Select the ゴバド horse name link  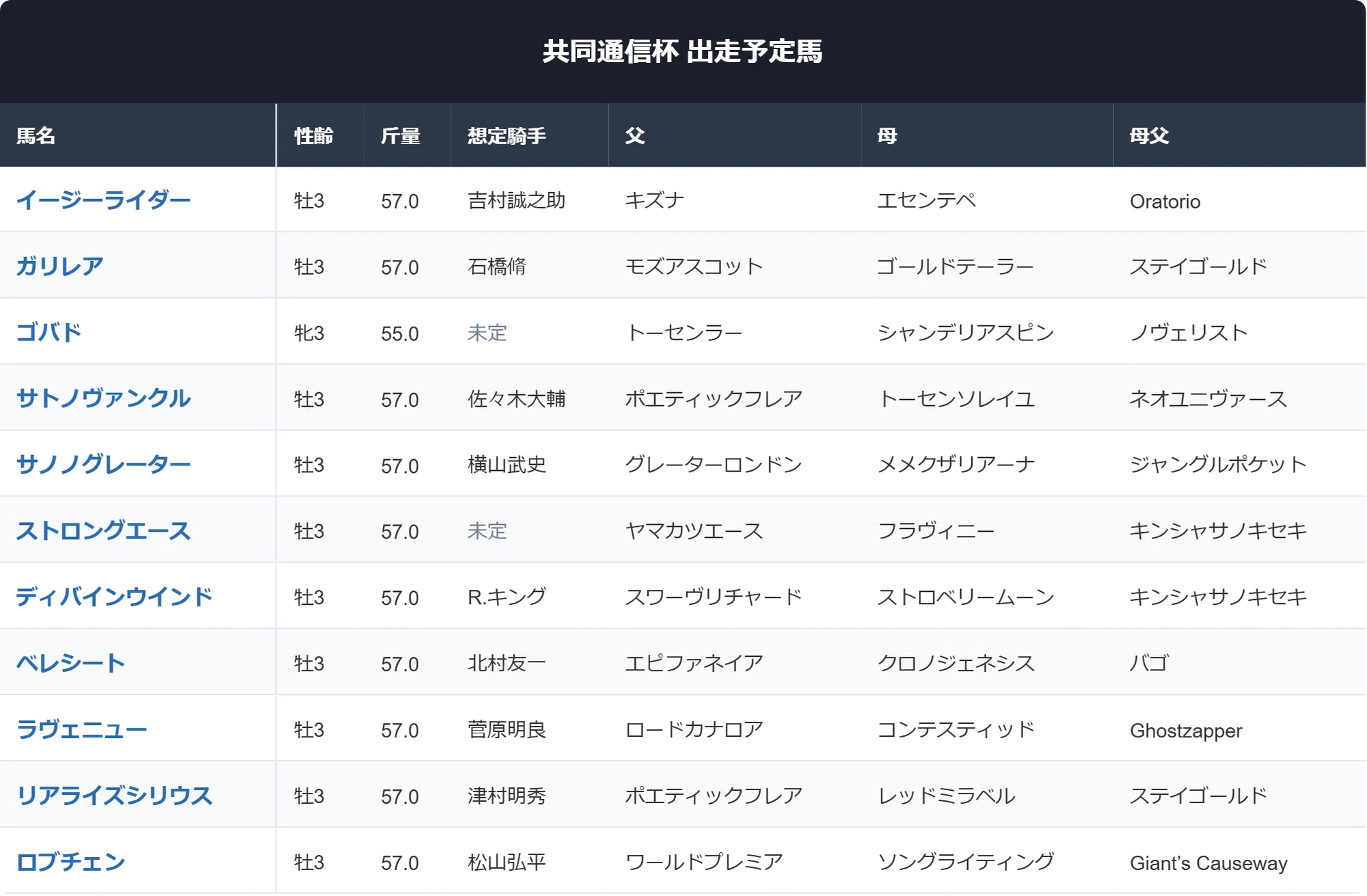[49, 332]
